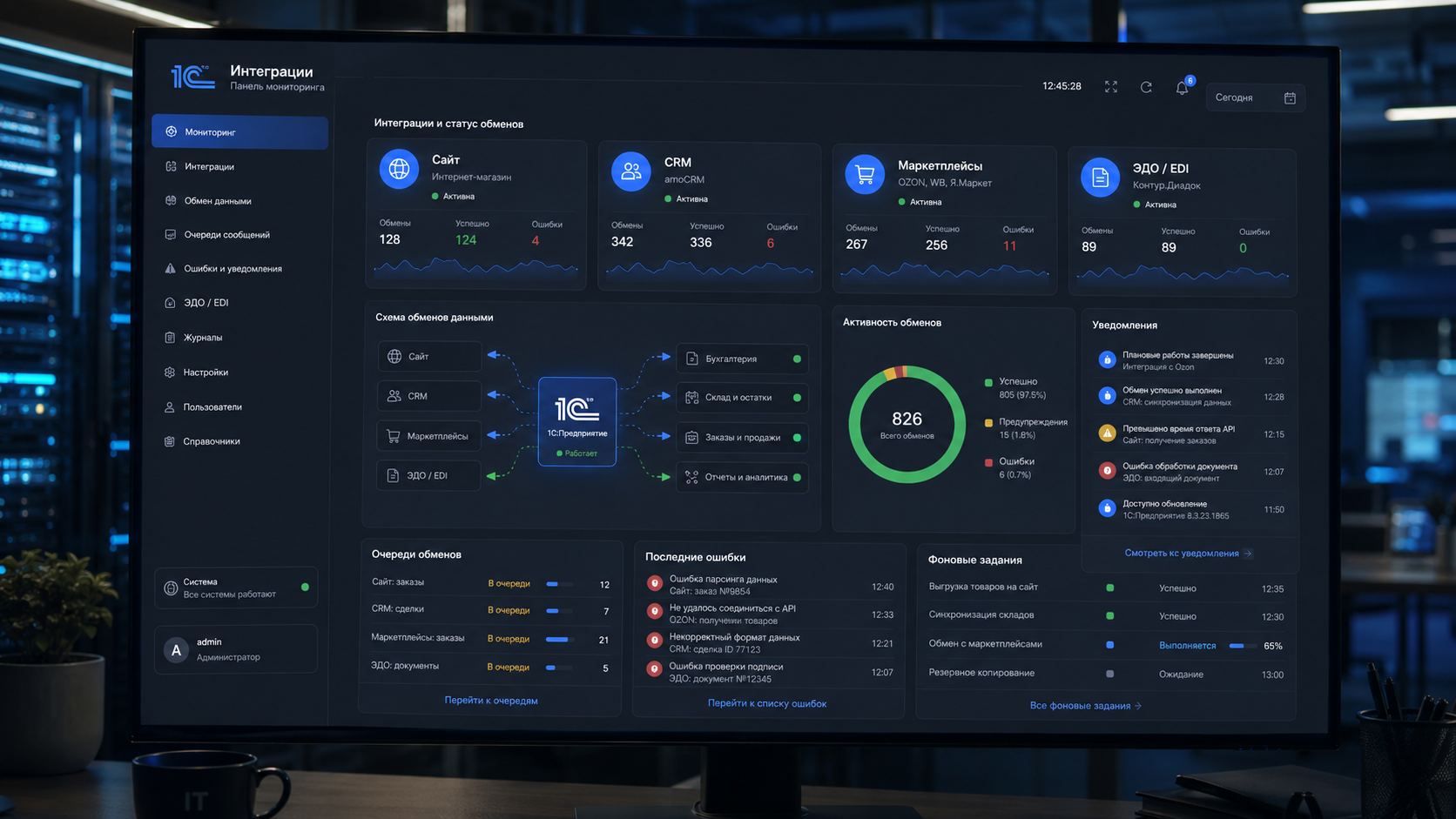
Task: Click the Пользователи person icon in sidebar
Action: (x=170, y=407)
